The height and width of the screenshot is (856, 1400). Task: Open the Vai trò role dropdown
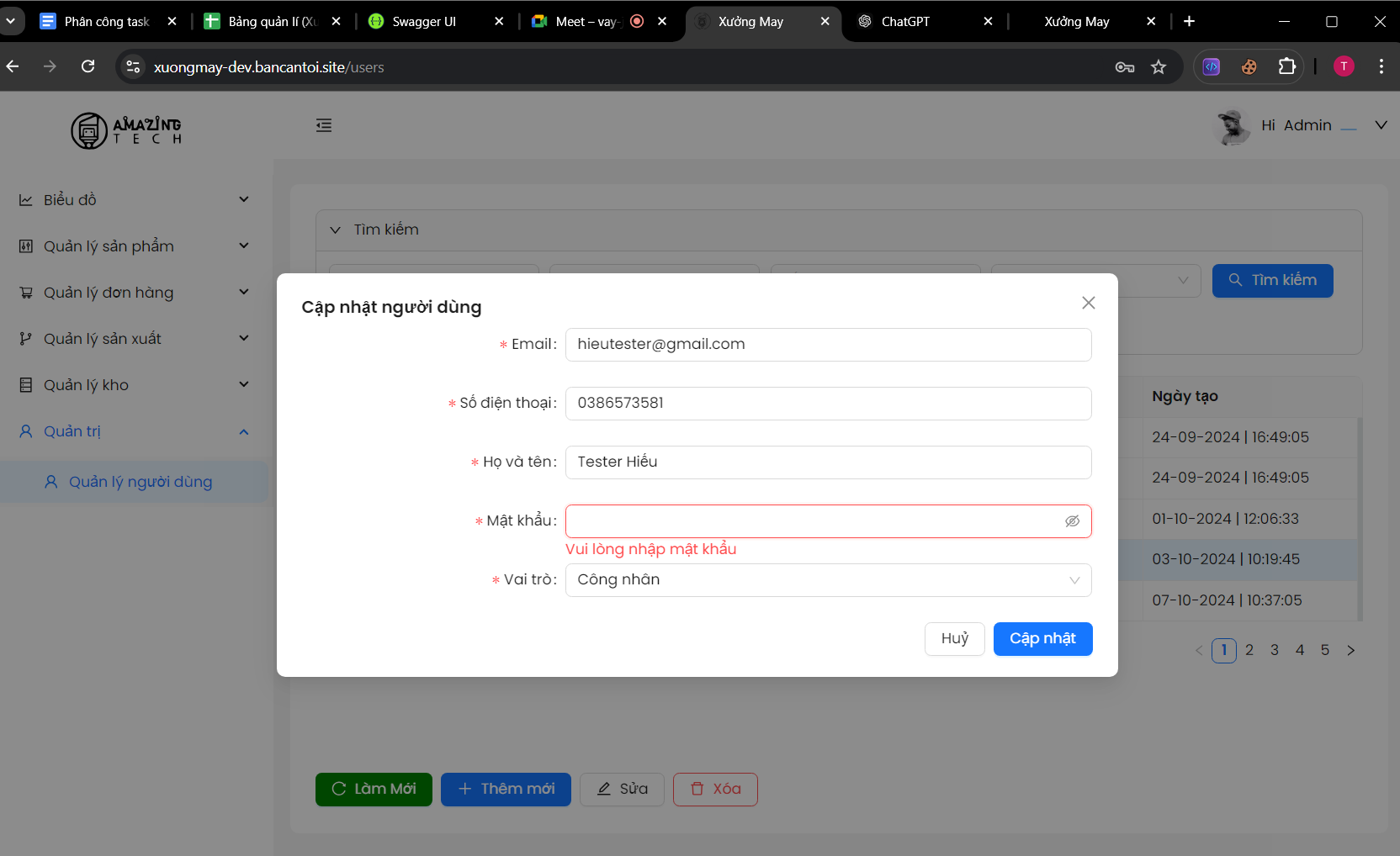click(828, 580)
